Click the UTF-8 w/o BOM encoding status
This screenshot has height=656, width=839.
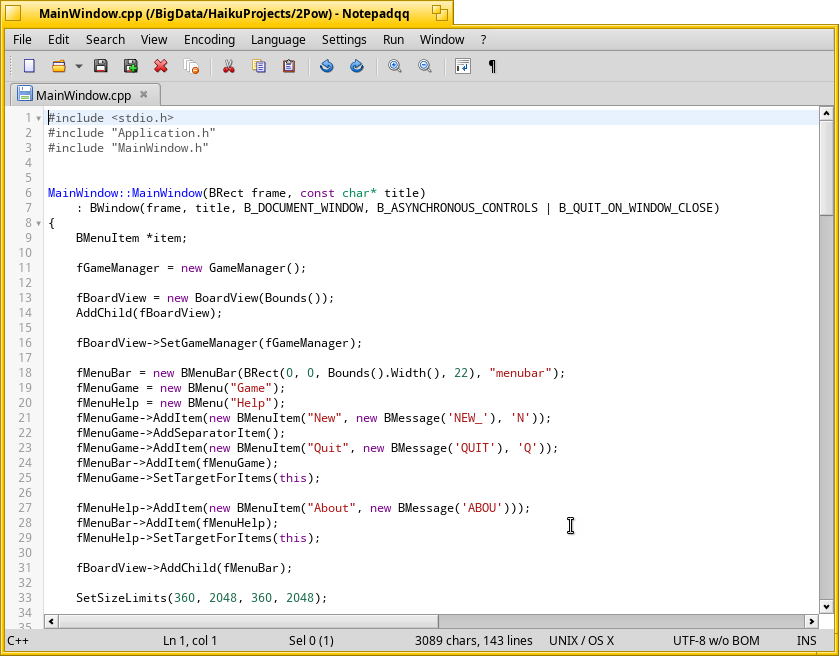click(x=716, y=640)
